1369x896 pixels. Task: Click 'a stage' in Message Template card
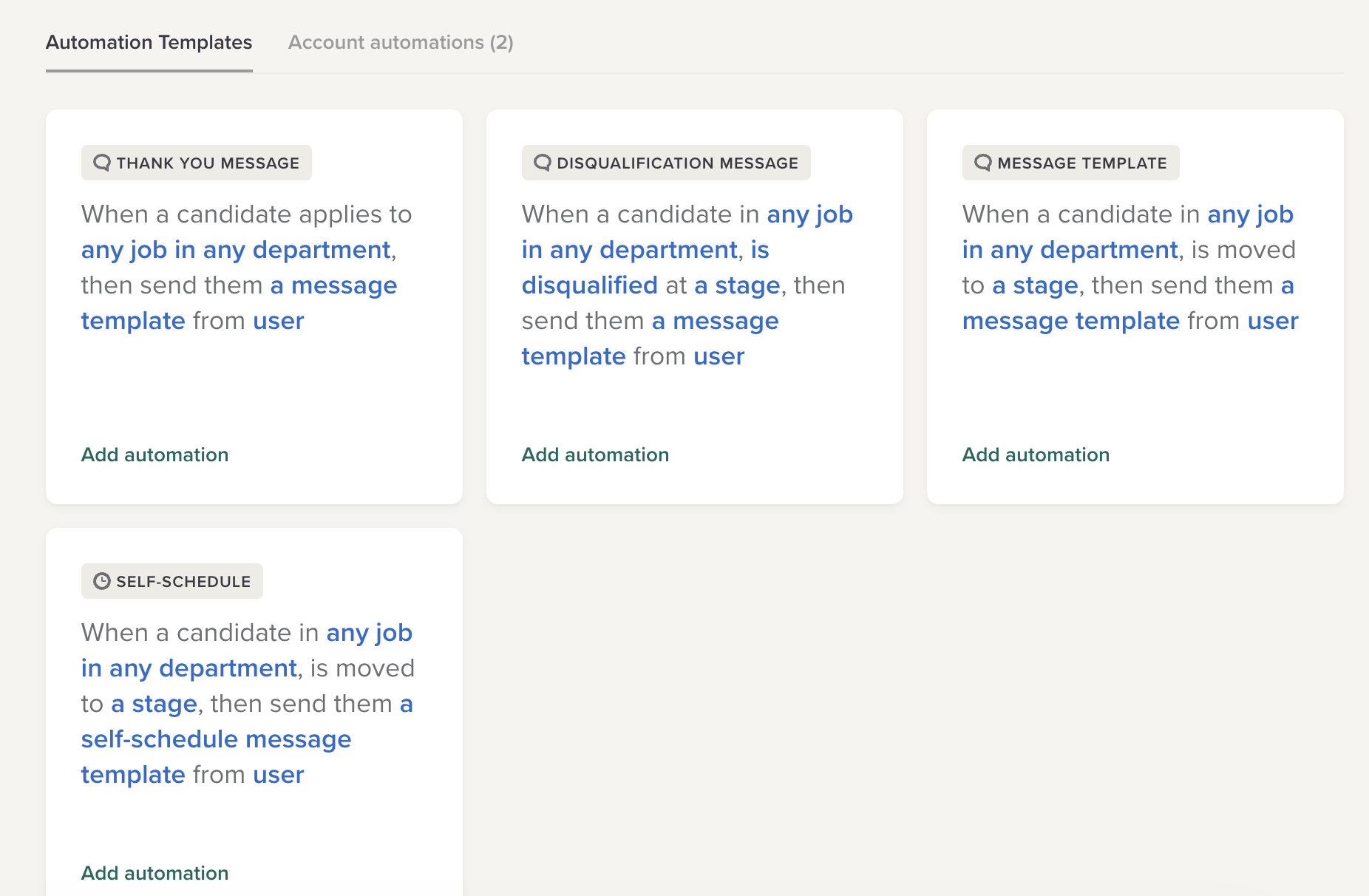coord(1035,285)
